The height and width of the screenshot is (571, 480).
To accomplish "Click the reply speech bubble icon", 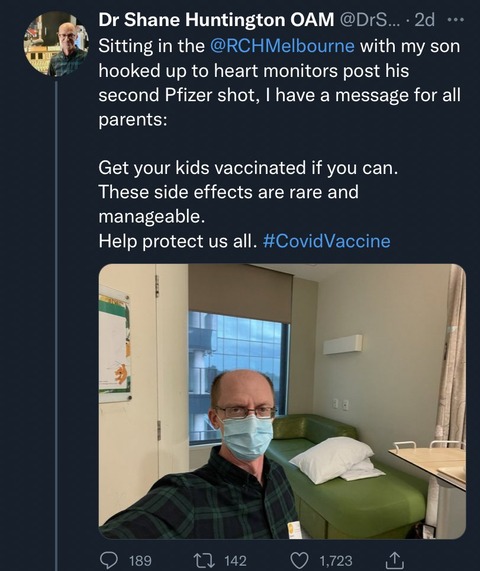I will tap(108, 560).
